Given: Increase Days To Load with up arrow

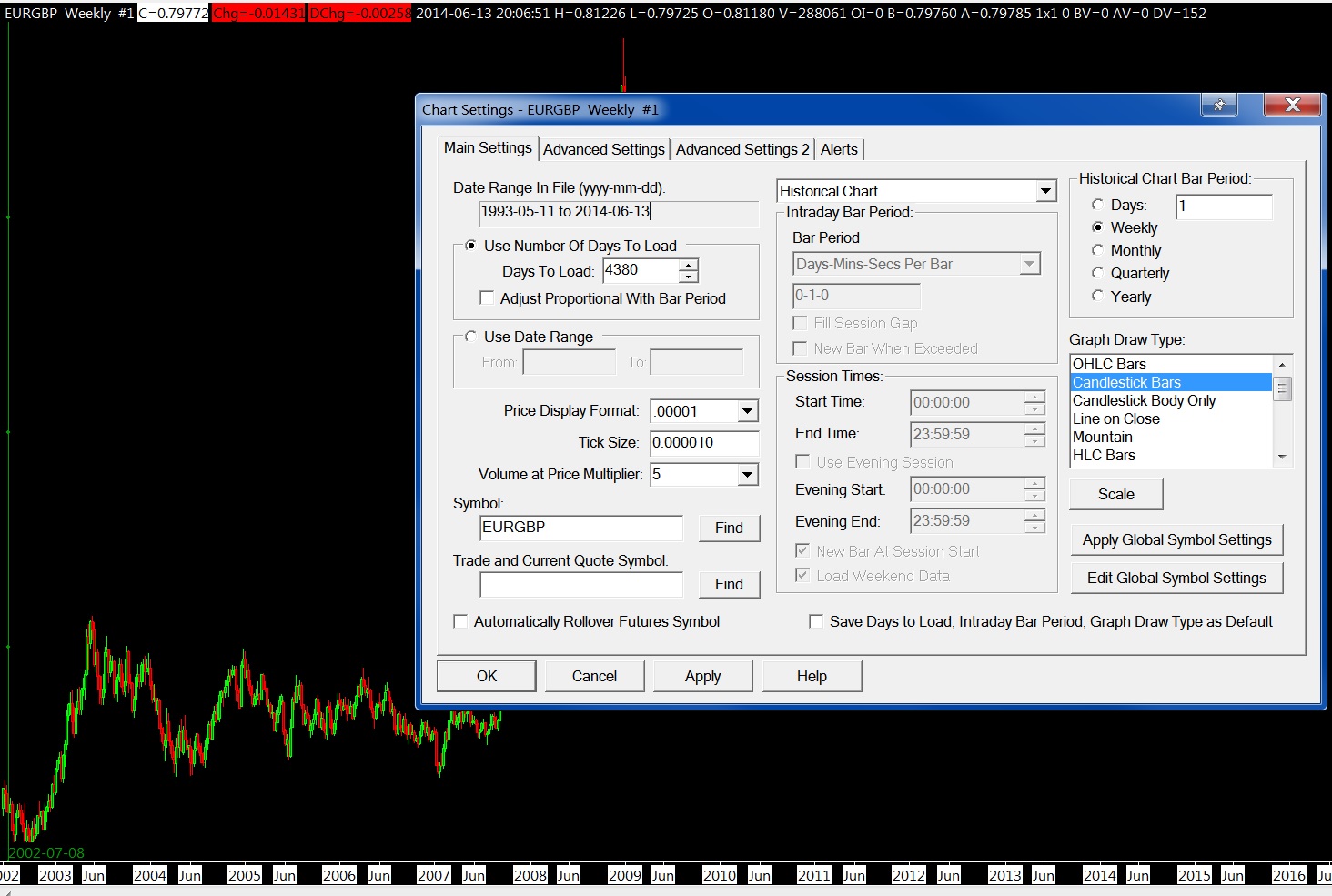Looking at the screenshot, I should (689, 265).
